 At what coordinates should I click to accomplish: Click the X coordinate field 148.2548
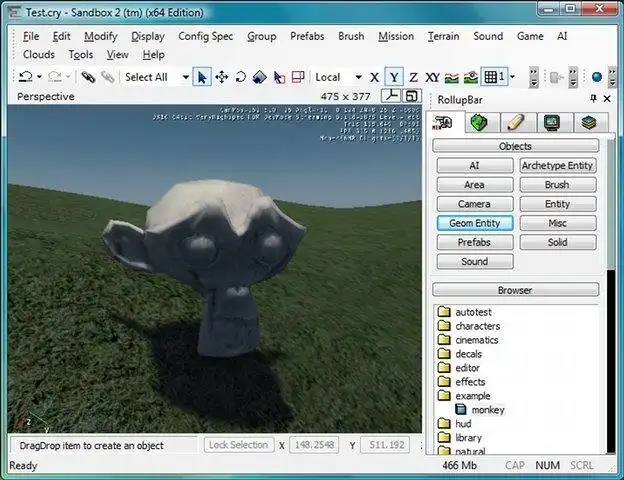[x=314, y=445]
